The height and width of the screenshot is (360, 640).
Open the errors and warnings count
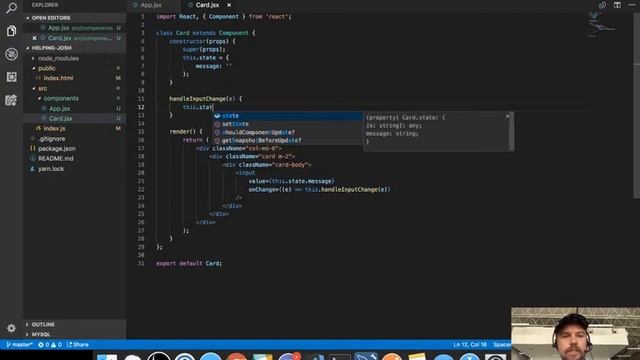pos(50,345)
